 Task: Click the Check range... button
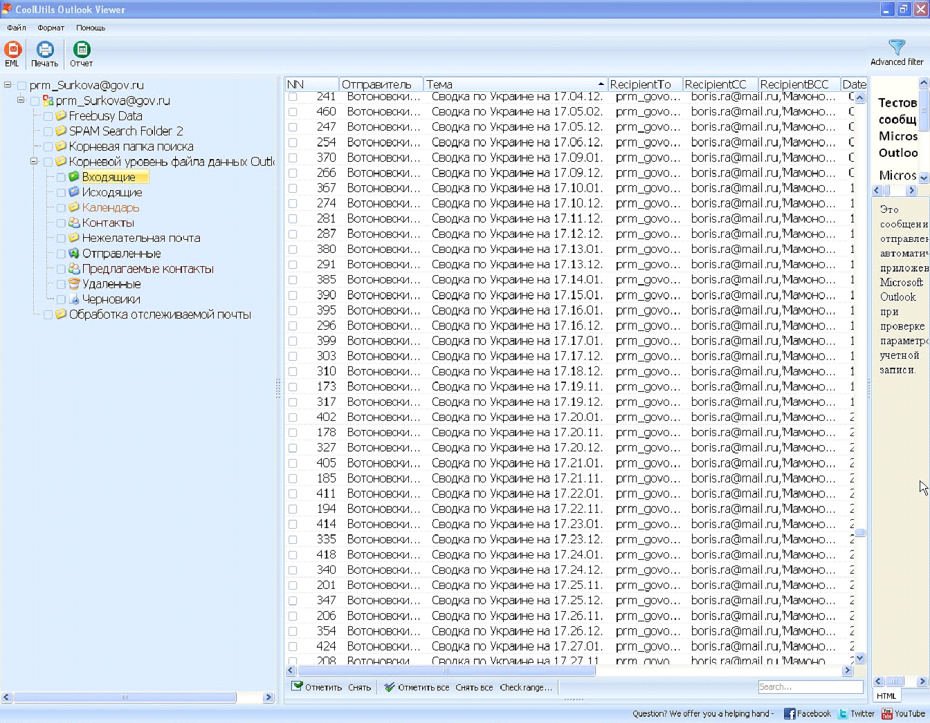point(525,687)
